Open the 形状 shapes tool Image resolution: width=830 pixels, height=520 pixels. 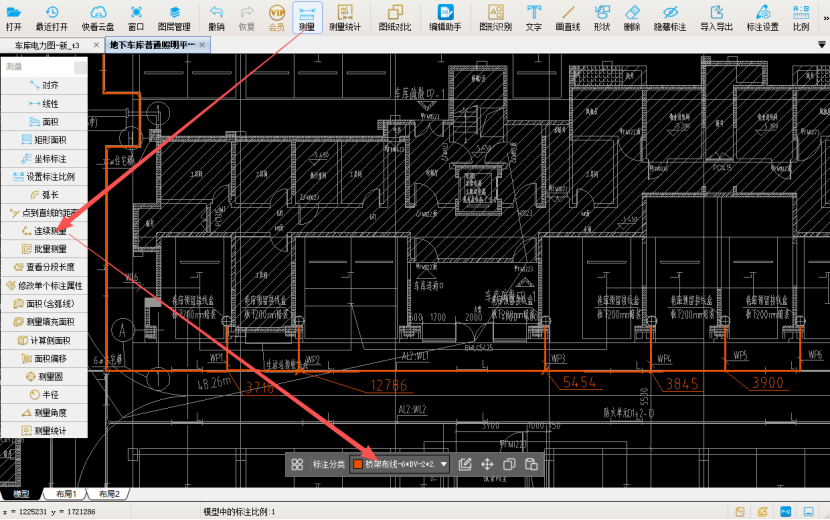[602, 18]
